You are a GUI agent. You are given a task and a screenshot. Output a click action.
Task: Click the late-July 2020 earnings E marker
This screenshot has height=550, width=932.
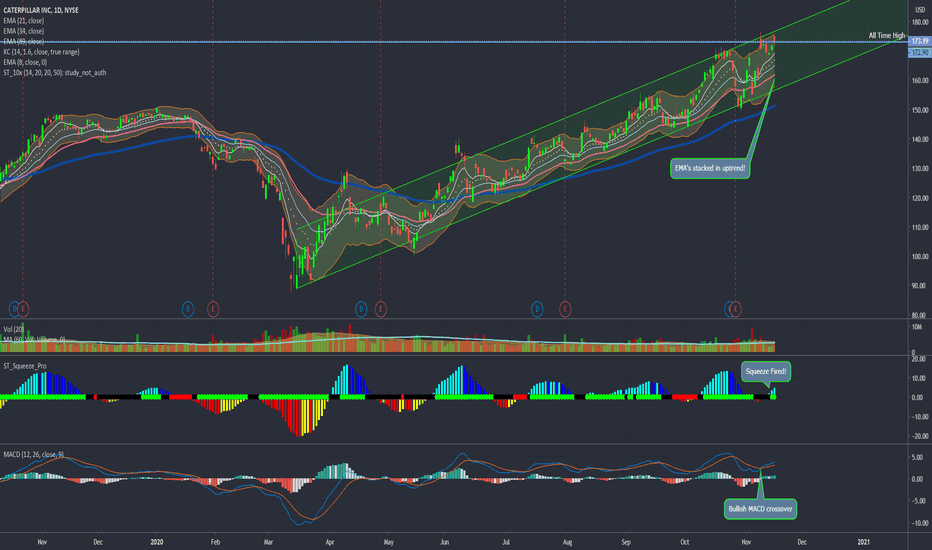565,309
